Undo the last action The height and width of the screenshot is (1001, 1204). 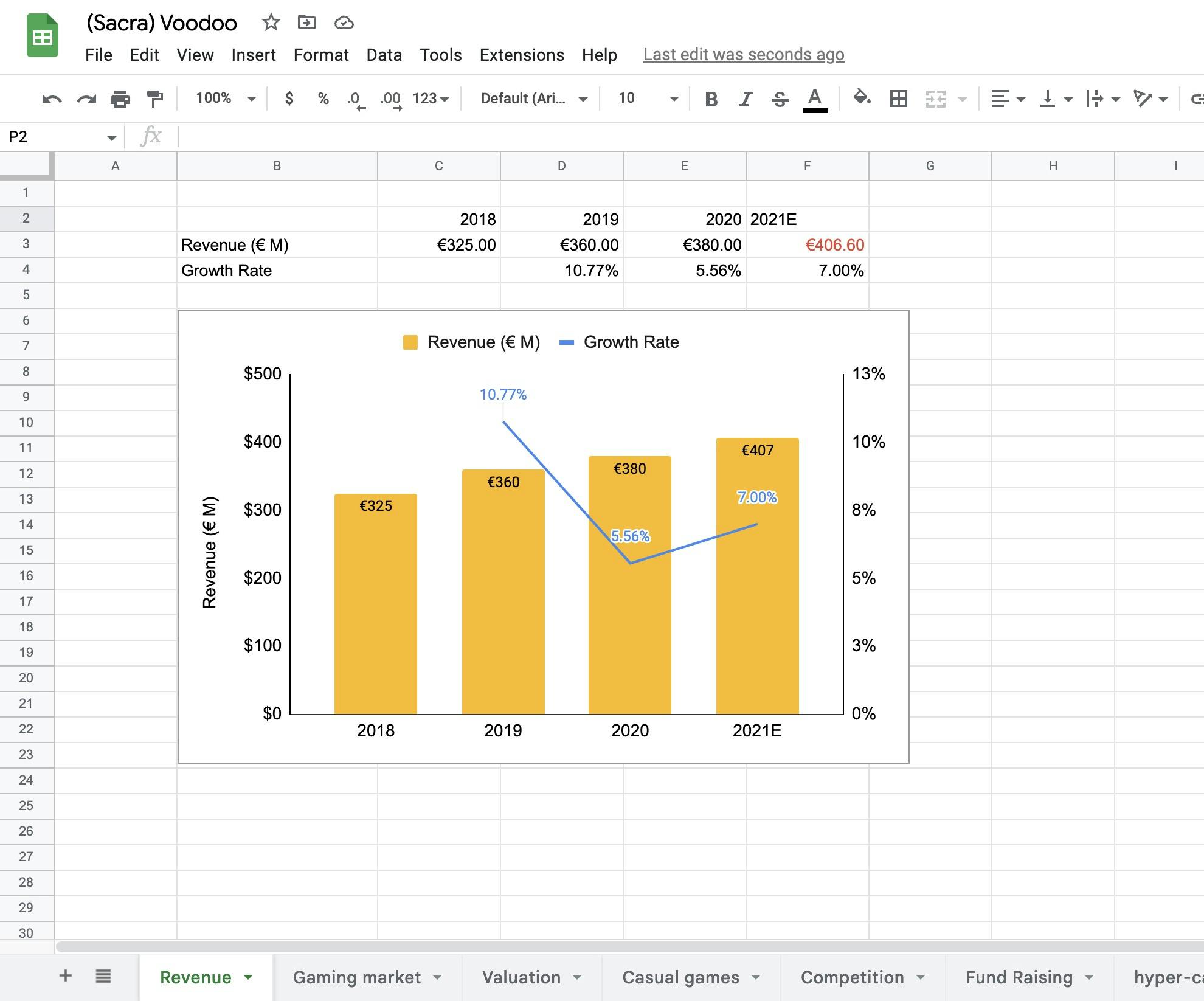point(52,99)
